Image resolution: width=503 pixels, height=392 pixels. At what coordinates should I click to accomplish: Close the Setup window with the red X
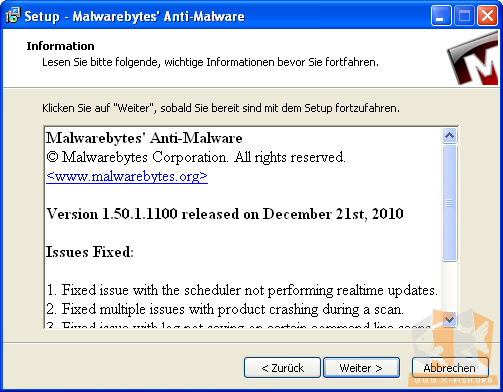[x=487, y=16]
